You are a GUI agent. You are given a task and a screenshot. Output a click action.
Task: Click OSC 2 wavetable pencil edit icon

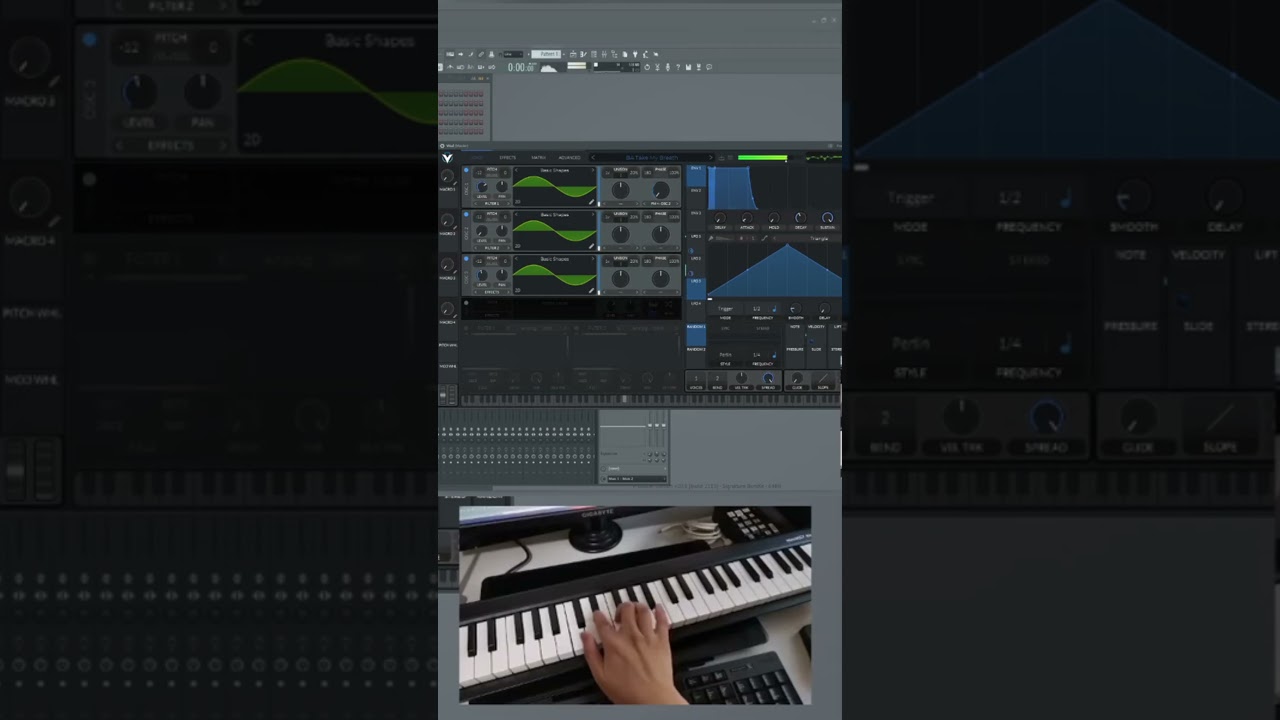tap(591, 246)
